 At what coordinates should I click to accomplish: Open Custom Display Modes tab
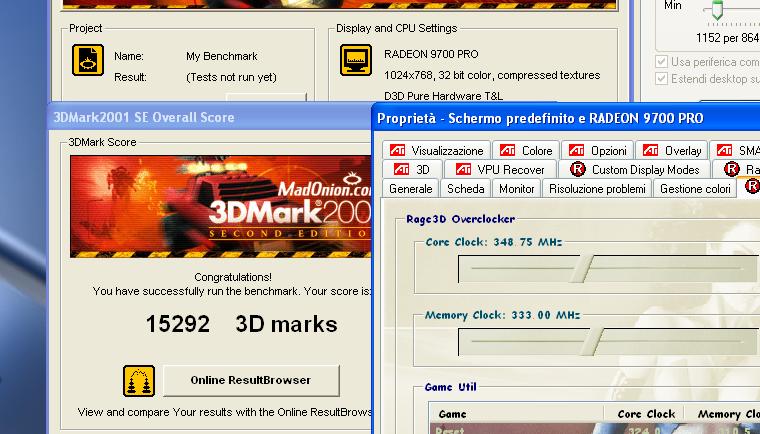634,169
